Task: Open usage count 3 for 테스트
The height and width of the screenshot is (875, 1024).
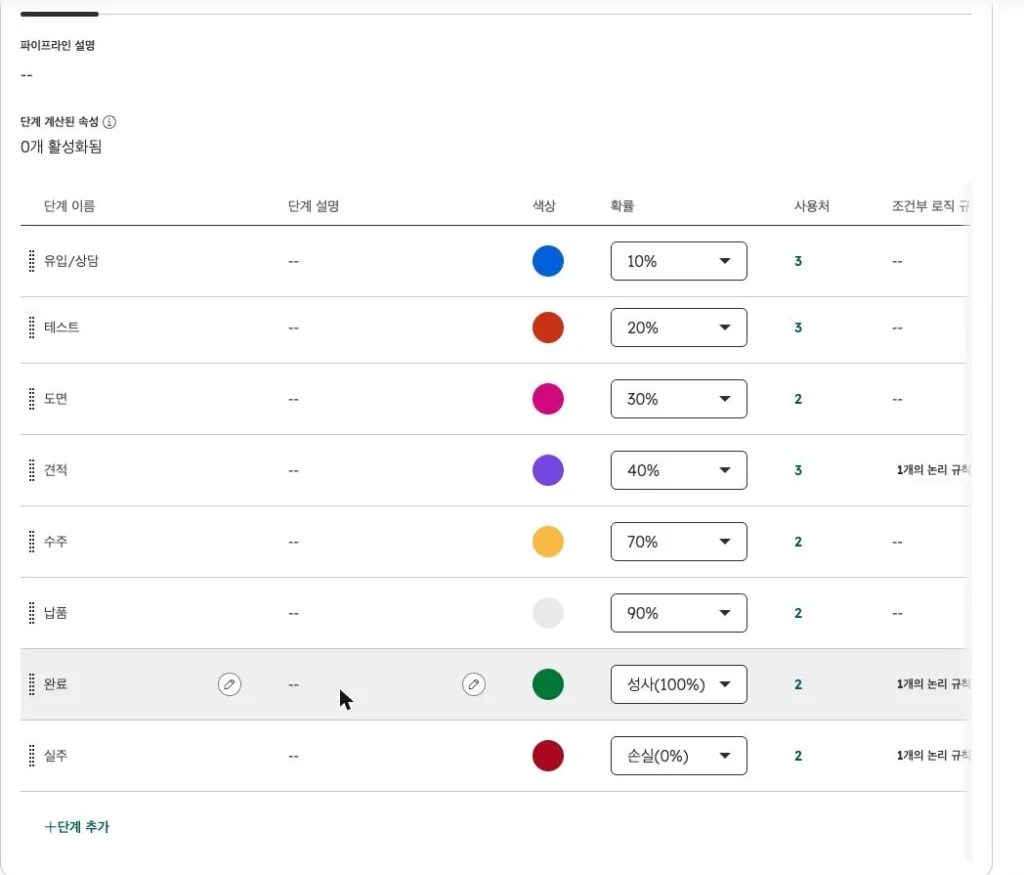Action: pyautogui.click(x=798, y=328)
